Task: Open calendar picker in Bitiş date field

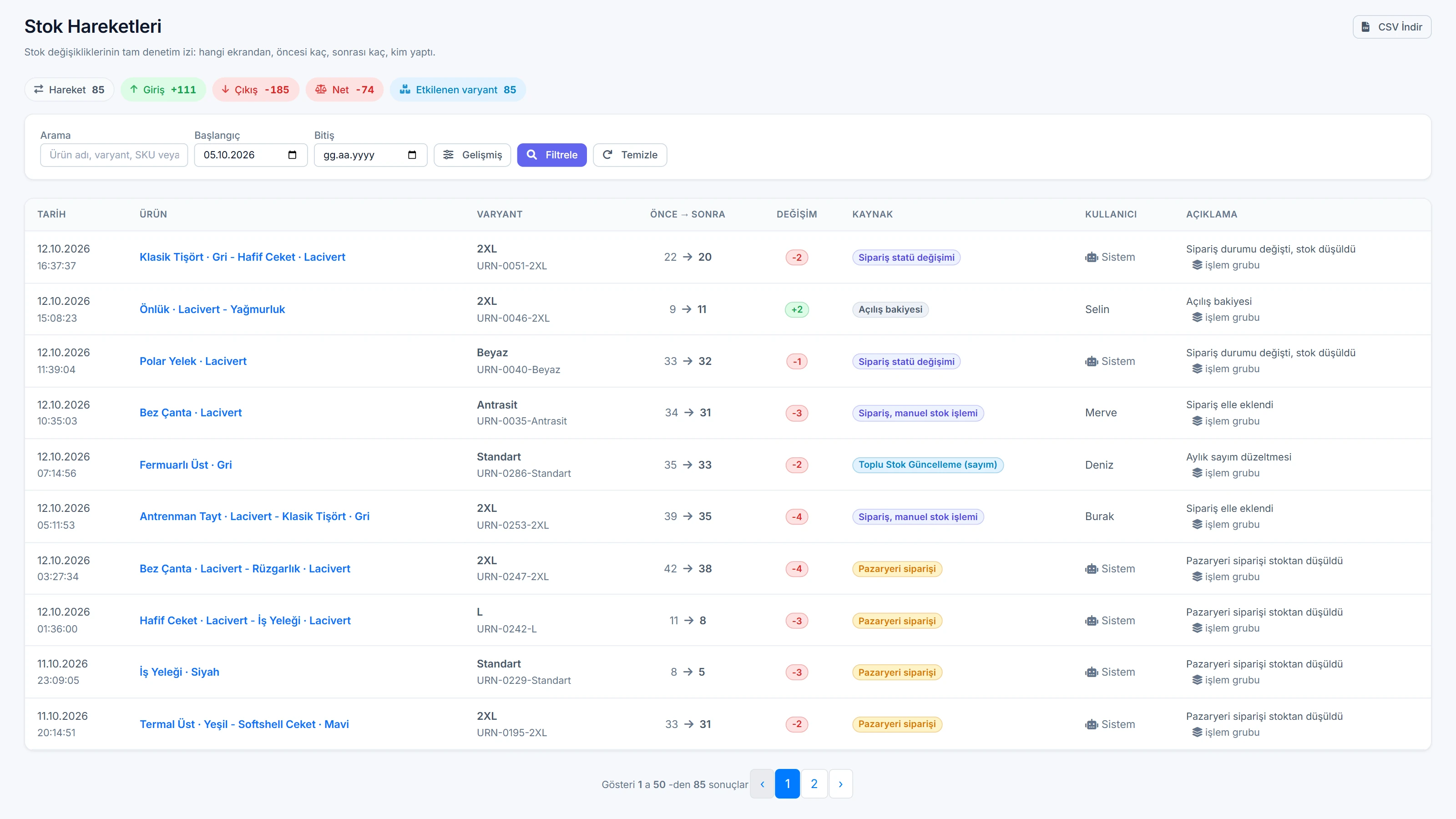Action: click(412, 155)
